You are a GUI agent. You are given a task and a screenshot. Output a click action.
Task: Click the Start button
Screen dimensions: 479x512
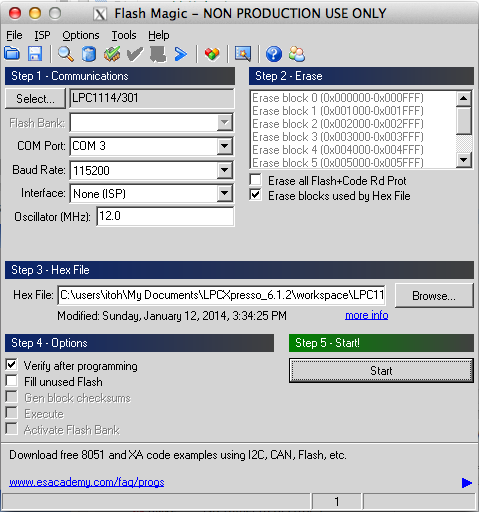[381, 371]
